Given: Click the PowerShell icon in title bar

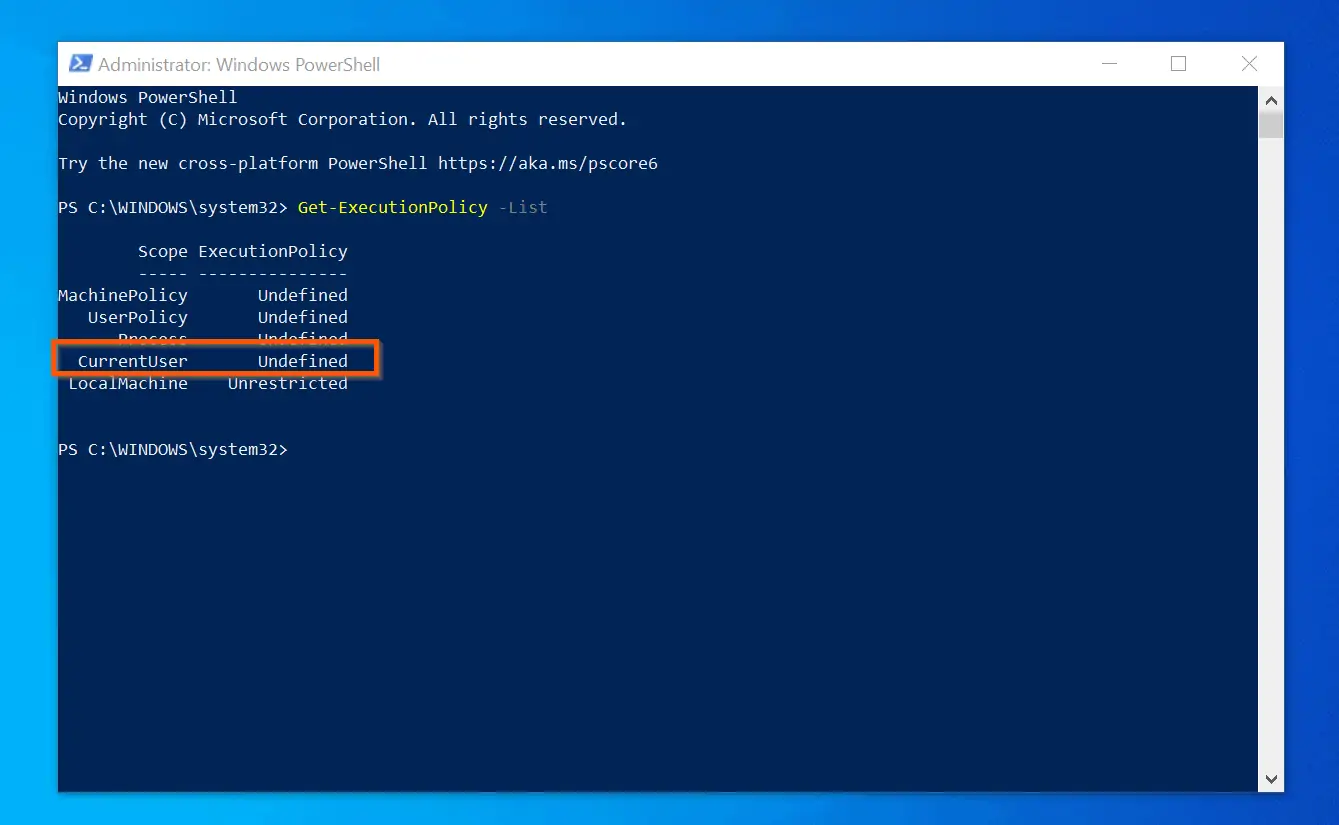Looking at the screenshot, I should (x=80, y=64).
